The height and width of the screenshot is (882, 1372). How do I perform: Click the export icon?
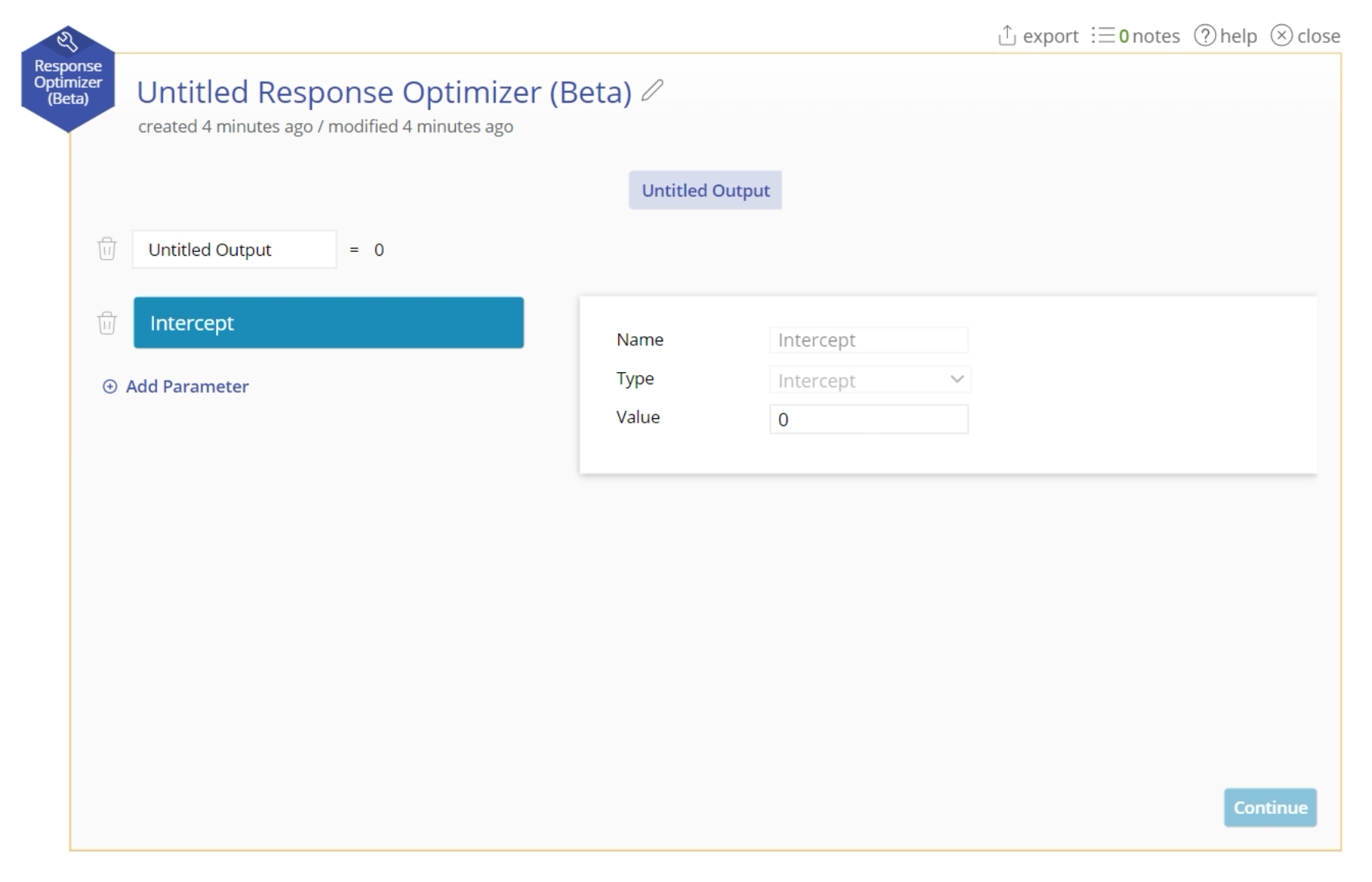[1007, 35]
